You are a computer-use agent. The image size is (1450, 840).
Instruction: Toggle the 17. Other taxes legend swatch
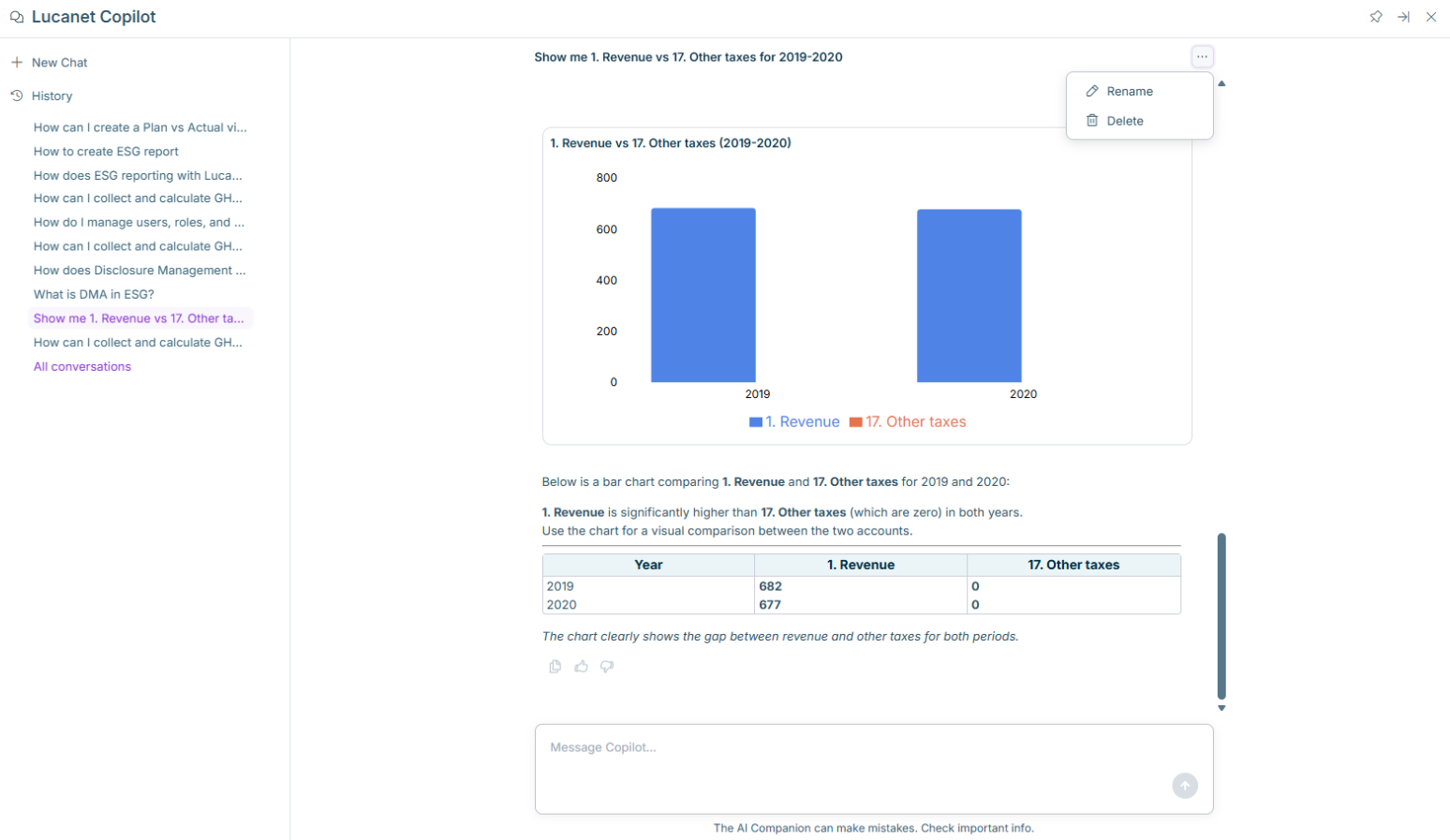[x=855, y=422]
